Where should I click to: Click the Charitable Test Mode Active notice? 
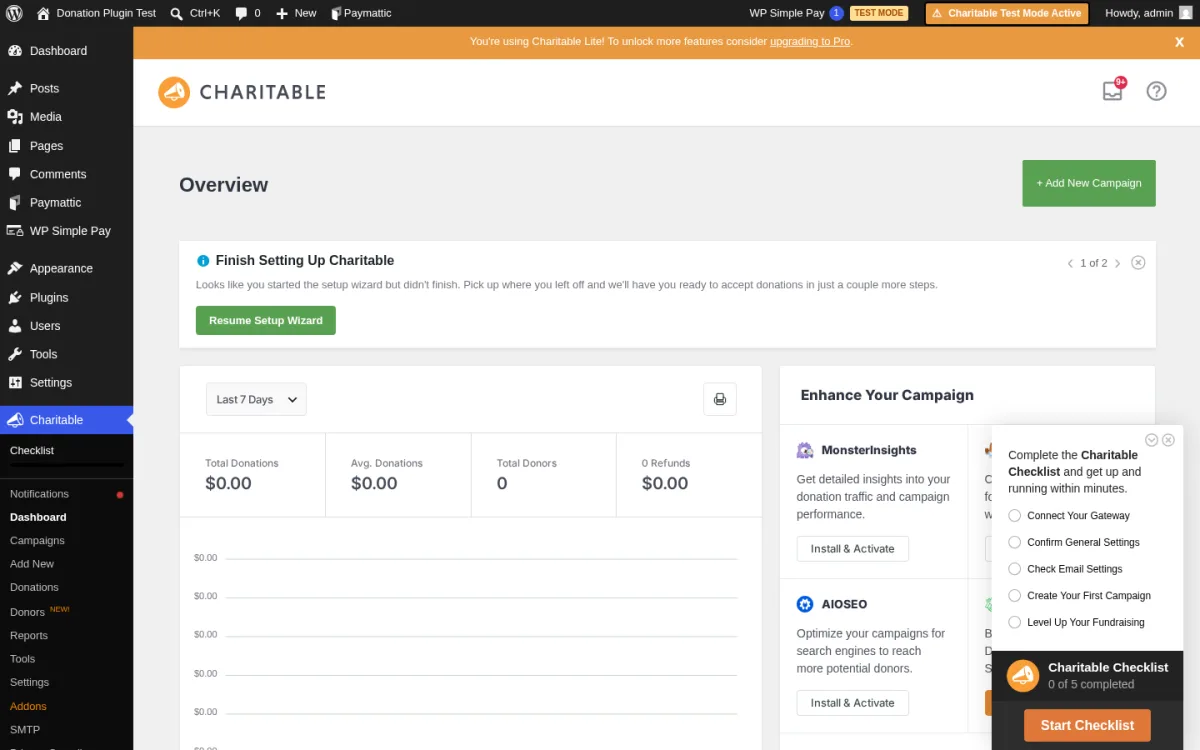pyautogui.click(x=1007, y=13)
